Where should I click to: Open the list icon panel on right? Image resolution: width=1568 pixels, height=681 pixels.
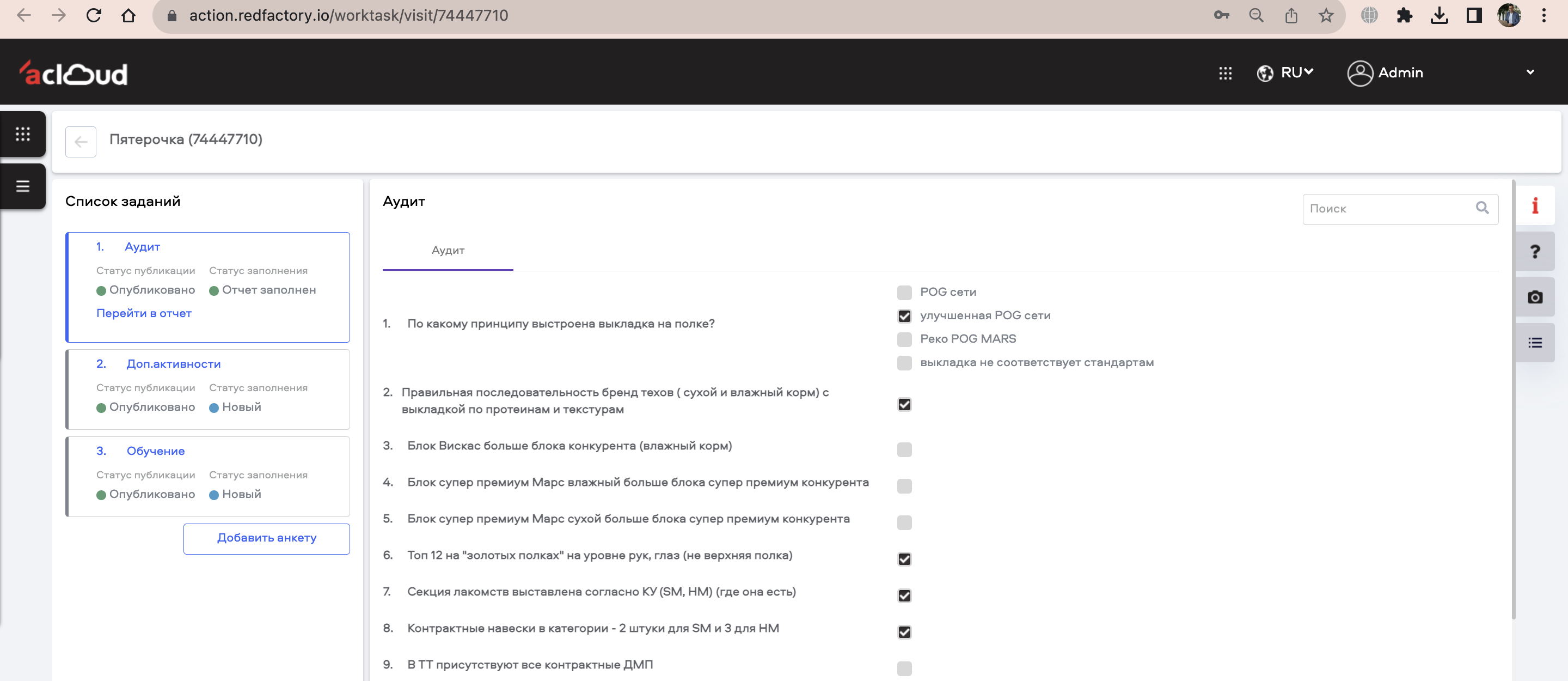coord(1535,343)
